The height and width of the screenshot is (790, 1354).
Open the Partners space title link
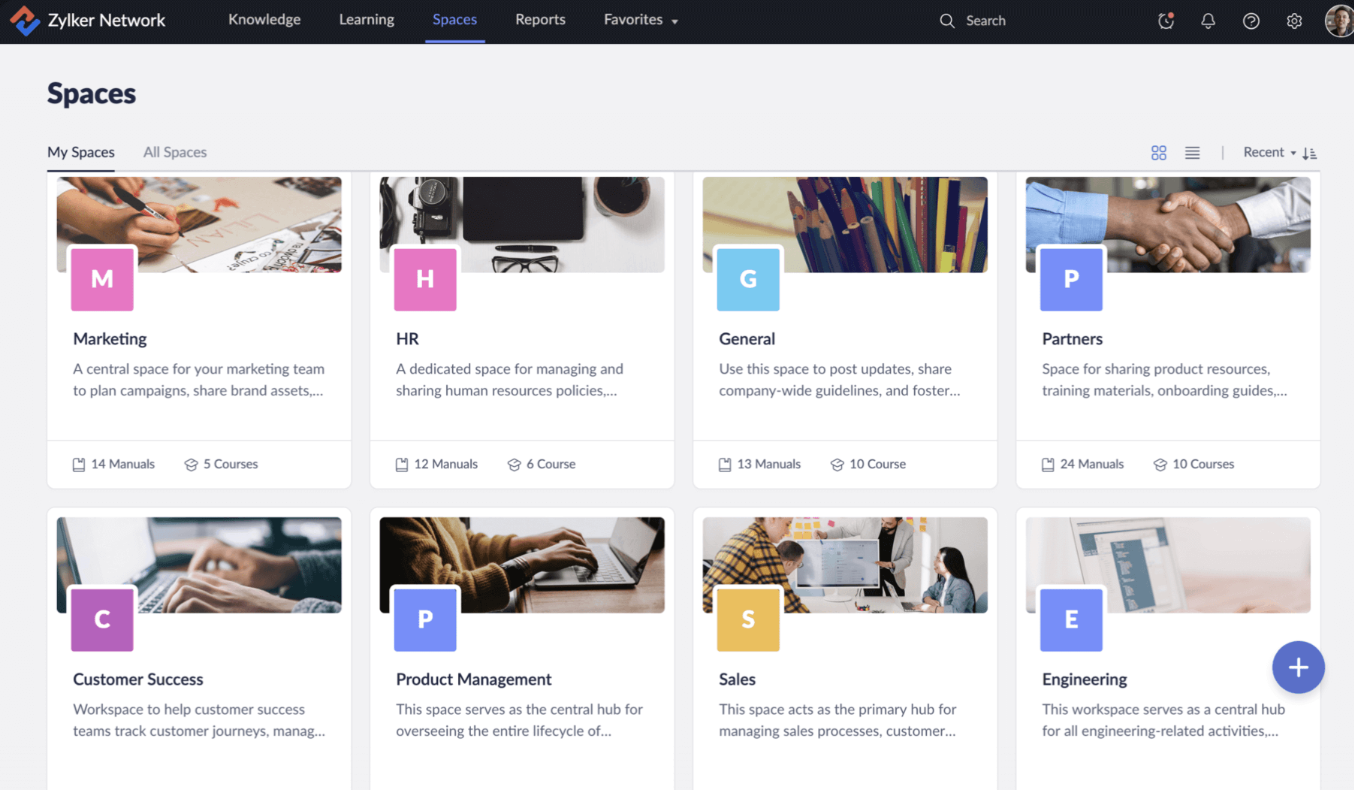1072,339
